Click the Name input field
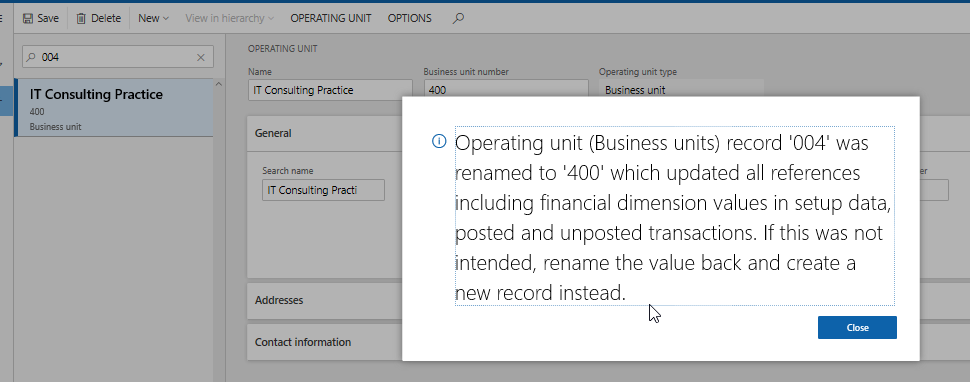Screen dimensions: 970x382 pyautogui.click(x=330, y=90)
